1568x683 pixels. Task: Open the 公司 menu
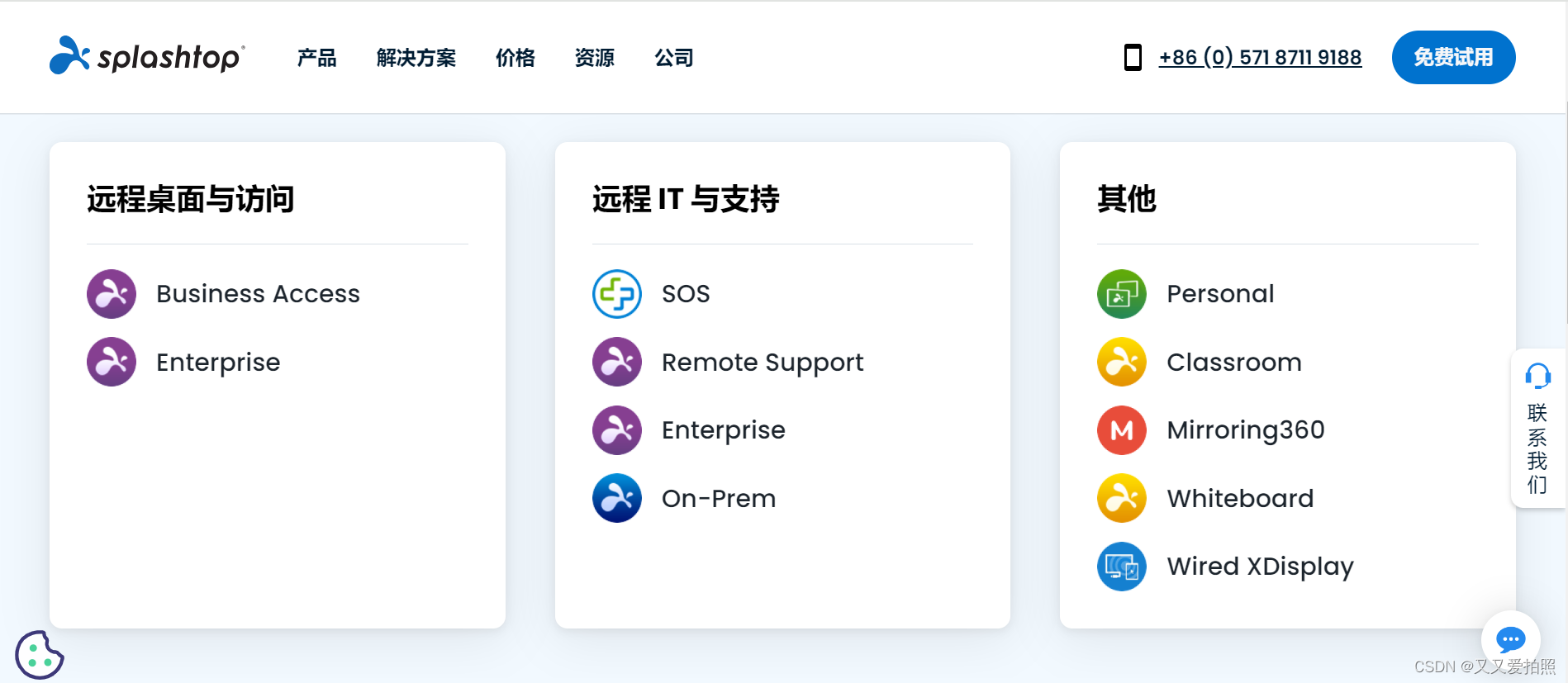pyautogui.click(x=674, y=58)
